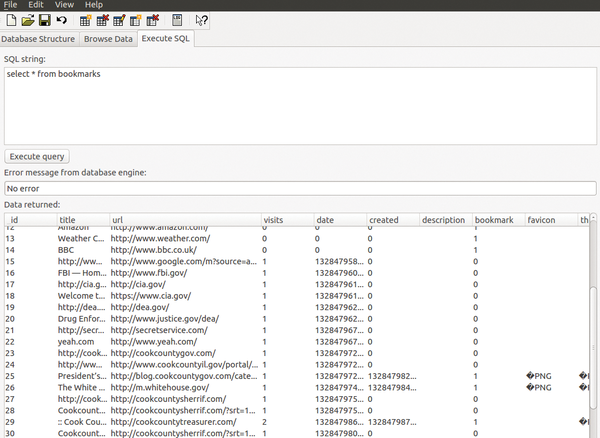The image size is (600, 438).
Task: Switch to the Database Structure tab
Action: pyautogui.click(x=38, y=39)
